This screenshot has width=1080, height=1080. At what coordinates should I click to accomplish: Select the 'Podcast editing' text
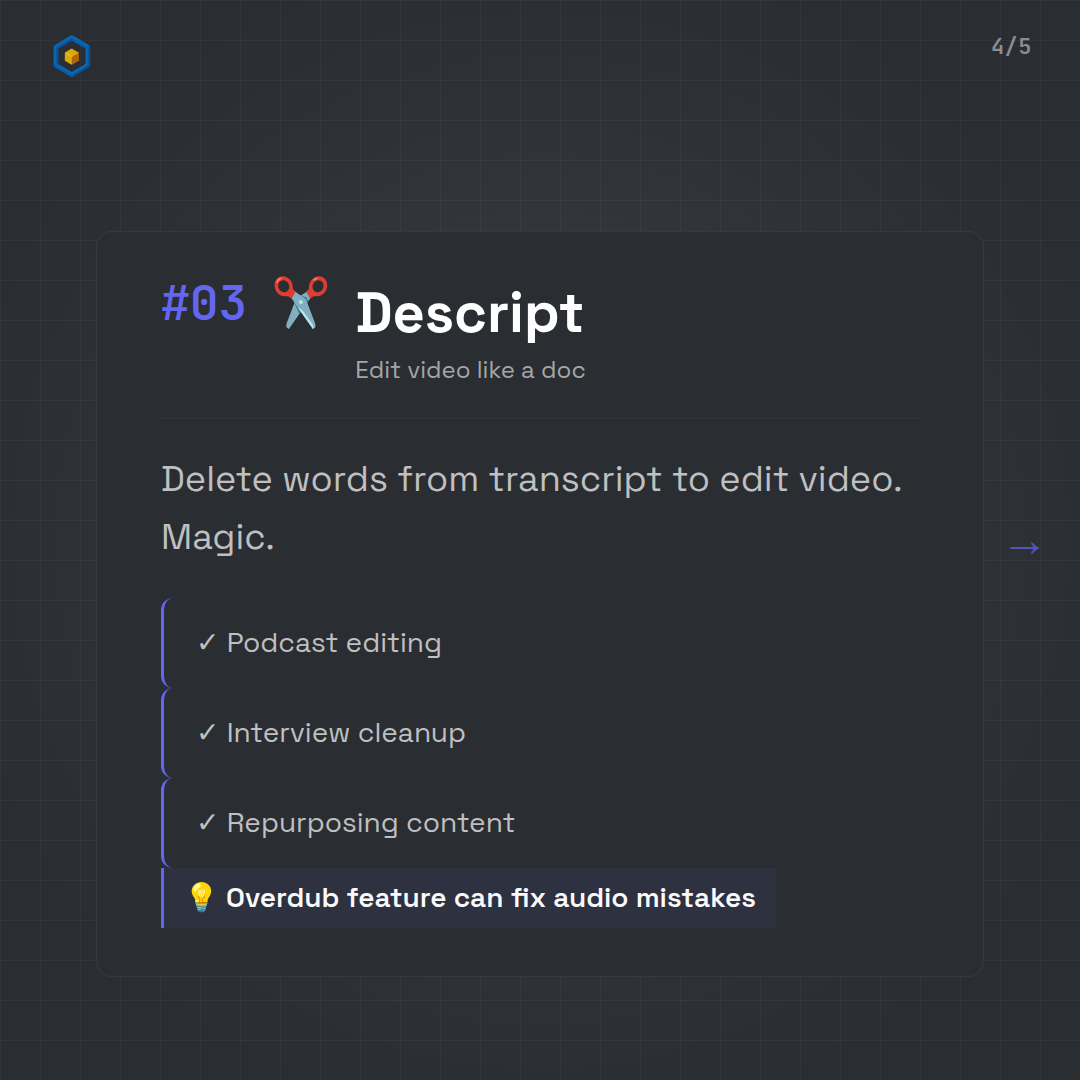click(x=334, y=643)
